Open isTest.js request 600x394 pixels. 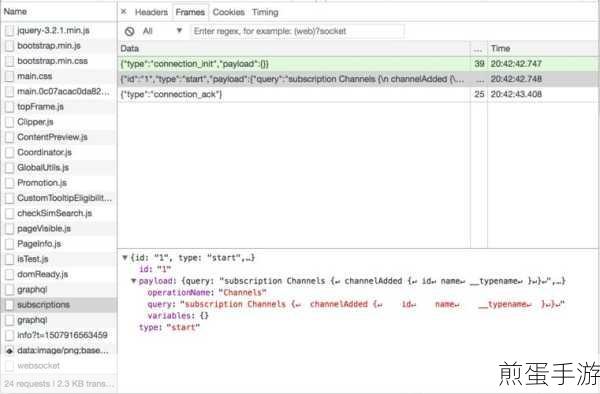(59, 259)
